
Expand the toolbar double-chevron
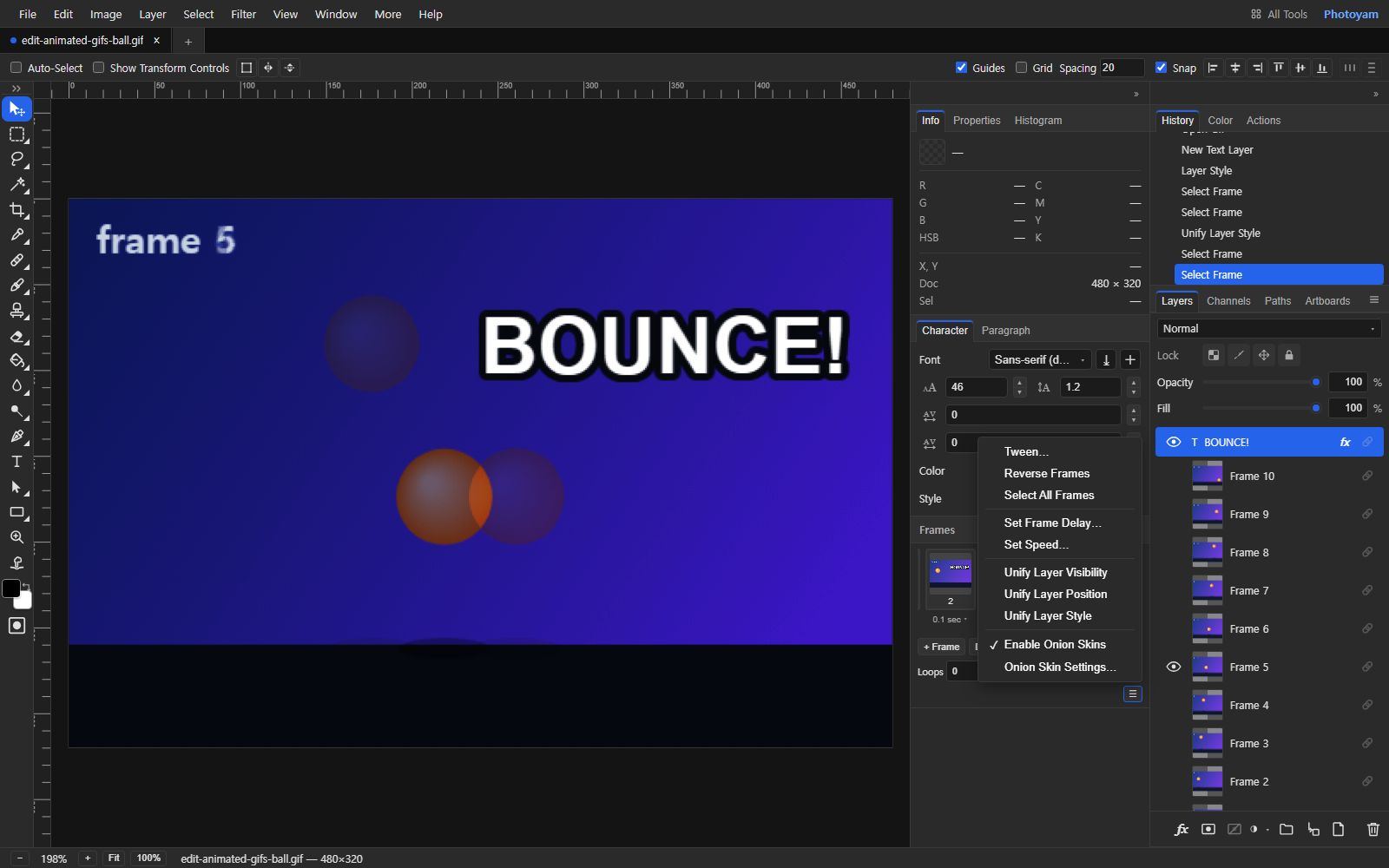[16, 89]
